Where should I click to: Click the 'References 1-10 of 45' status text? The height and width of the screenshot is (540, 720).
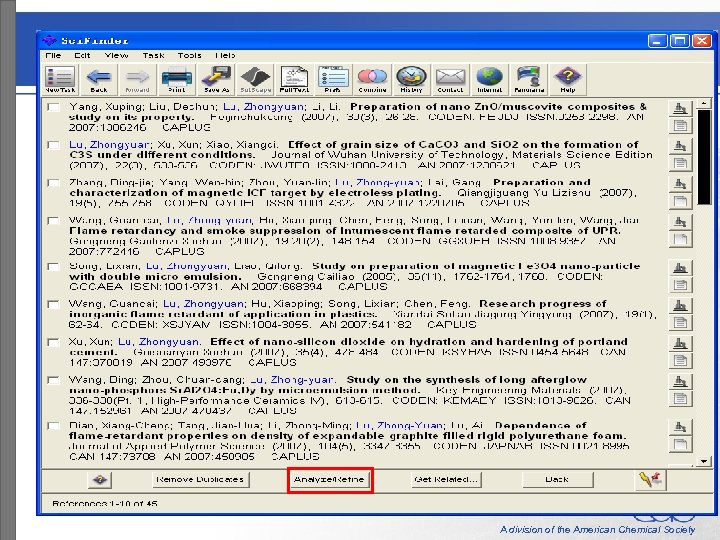click(x=105, y=504)
